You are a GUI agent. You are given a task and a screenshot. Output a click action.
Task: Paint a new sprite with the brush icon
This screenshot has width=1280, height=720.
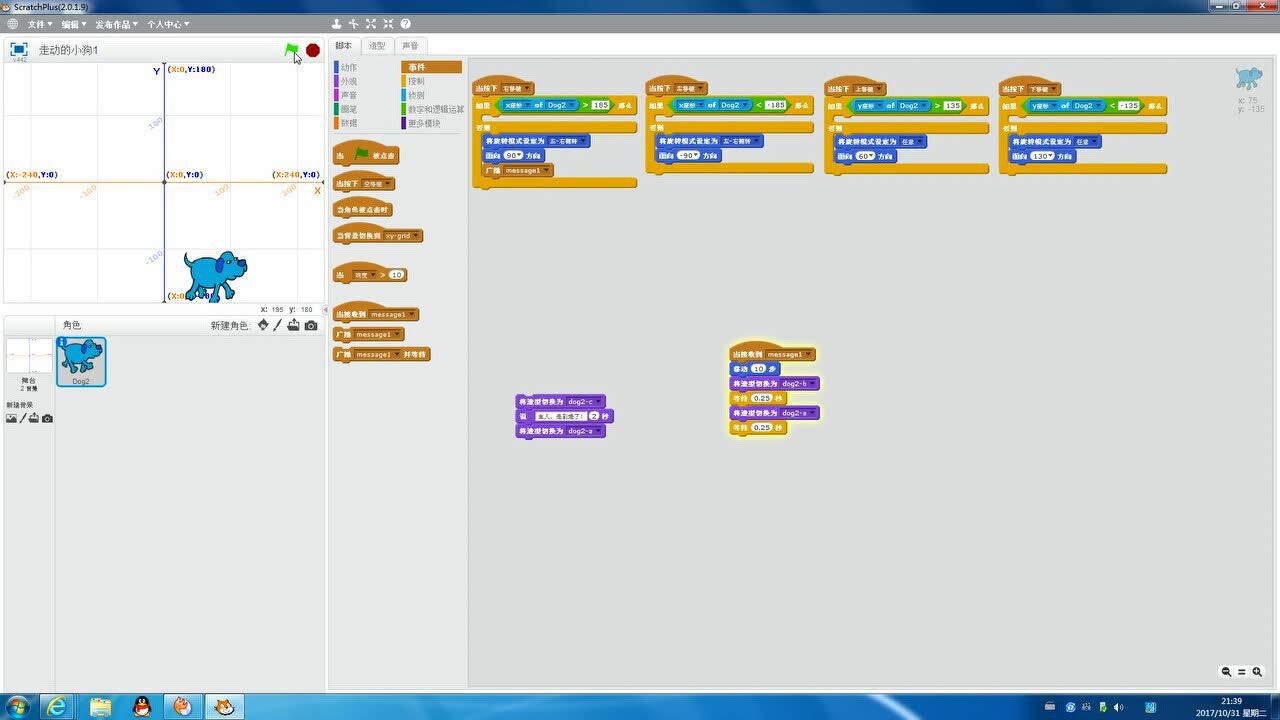tap(278, 325)
